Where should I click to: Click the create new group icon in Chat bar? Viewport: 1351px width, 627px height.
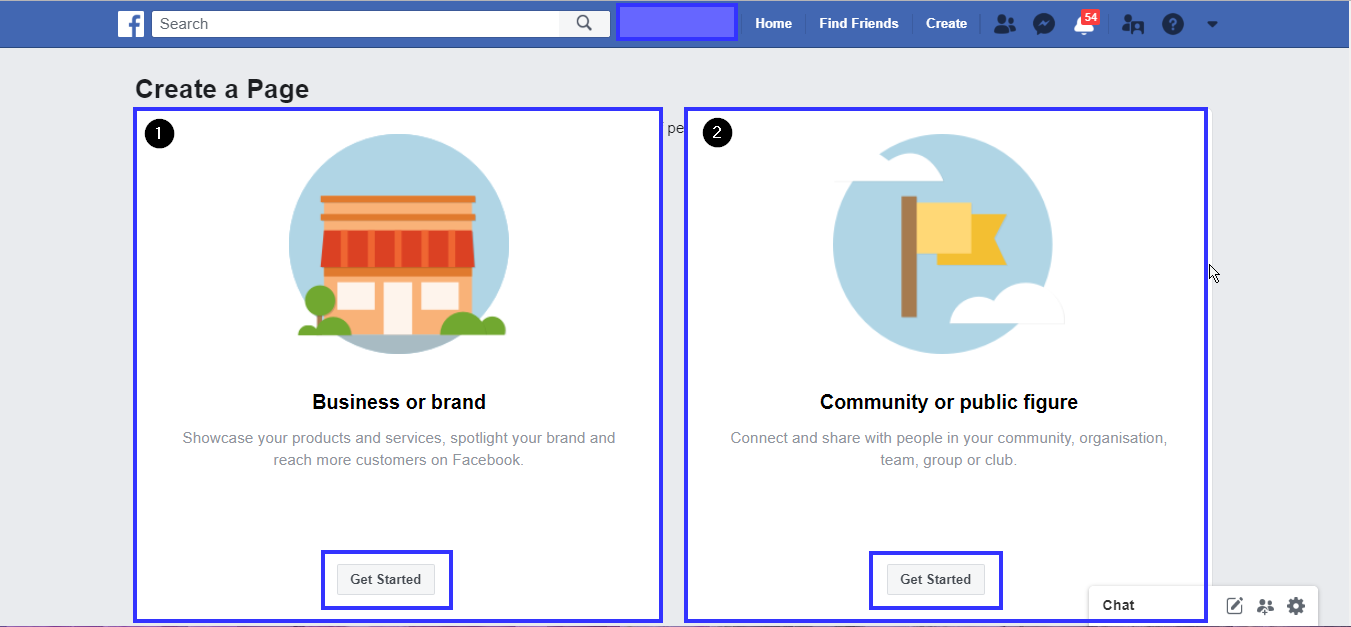1265,605
